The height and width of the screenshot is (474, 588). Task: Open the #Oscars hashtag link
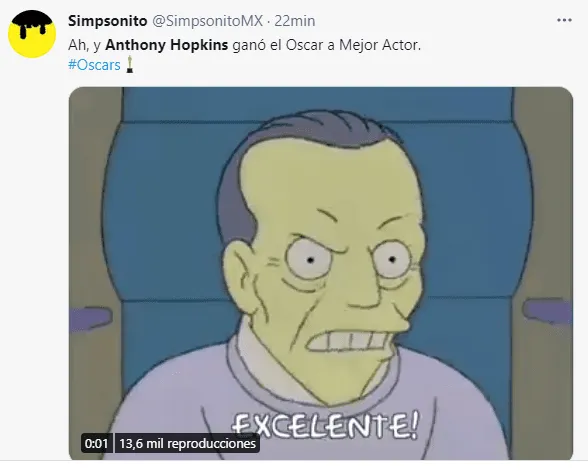pos(94,65)
